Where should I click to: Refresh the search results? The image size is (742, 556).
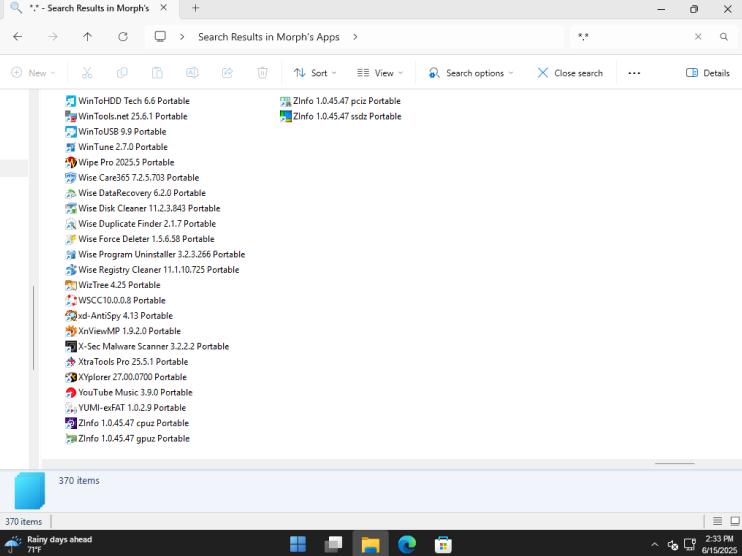tap(123, 37)
